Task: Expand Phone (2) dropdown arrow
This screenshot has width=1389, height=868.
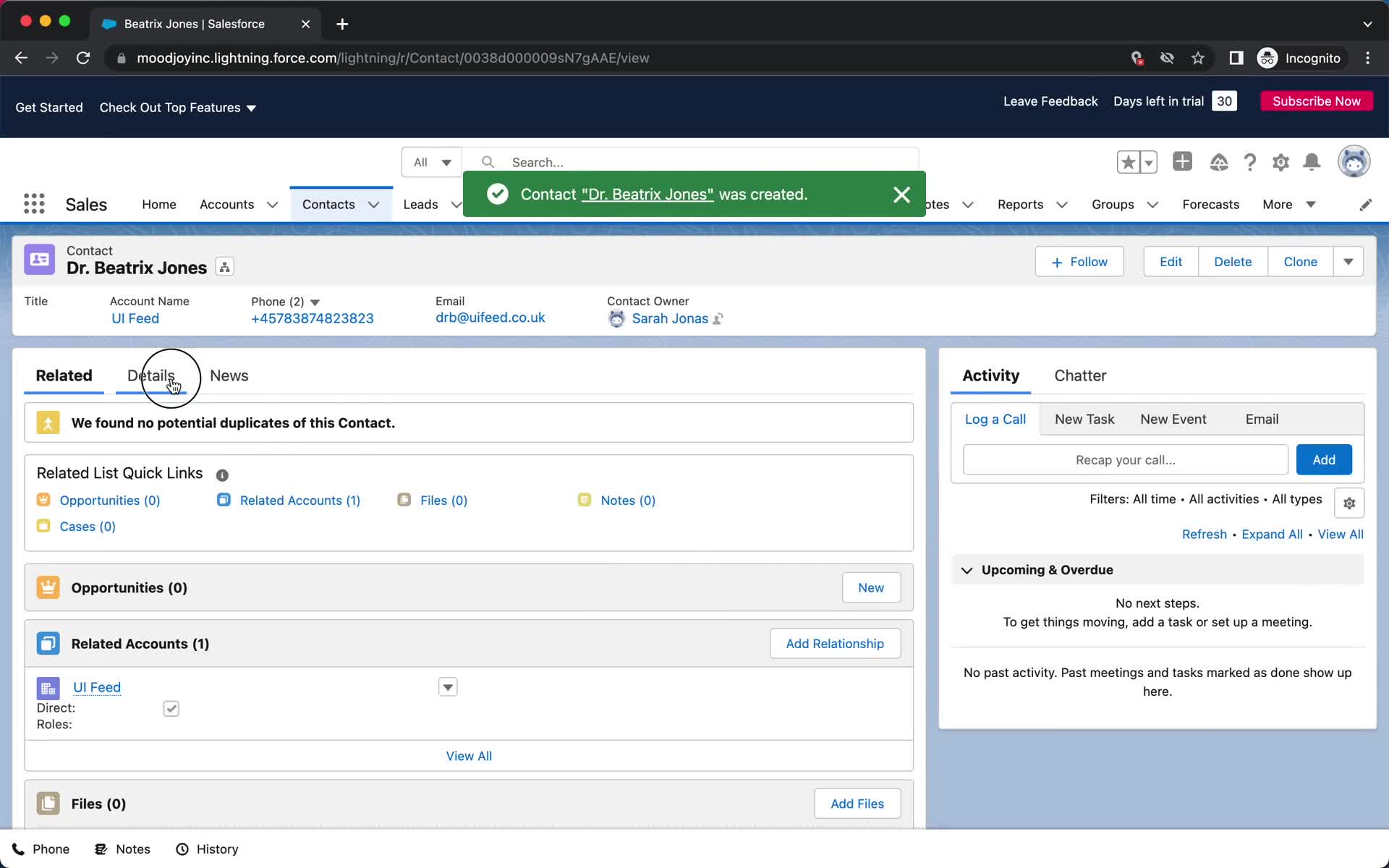Action: pyautogui.click(x=315, y=302)
